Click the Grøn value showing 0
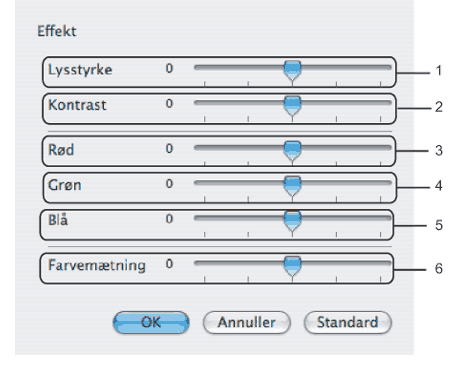 pos(169,184)
